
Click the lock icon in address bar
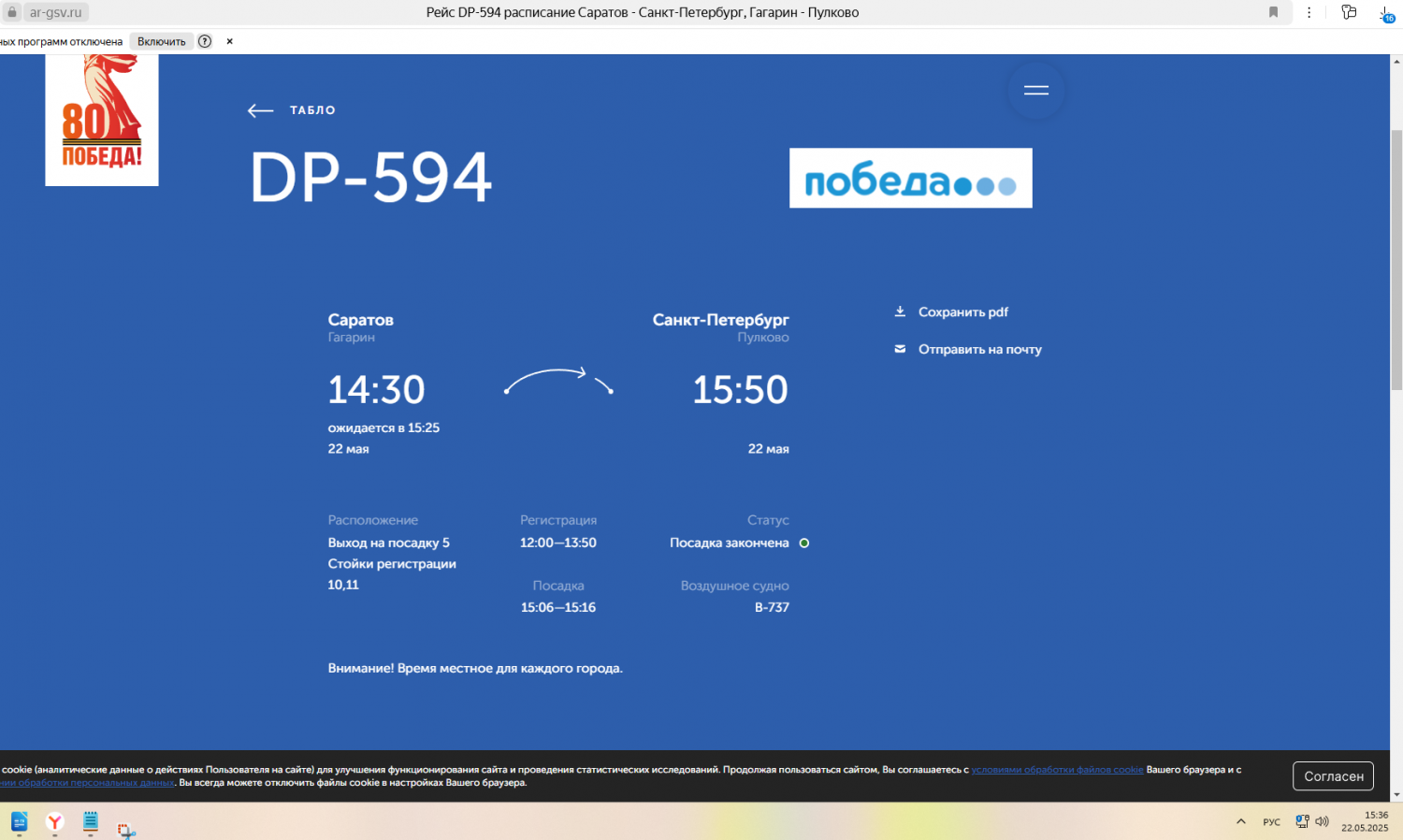(x=12, y=12)
